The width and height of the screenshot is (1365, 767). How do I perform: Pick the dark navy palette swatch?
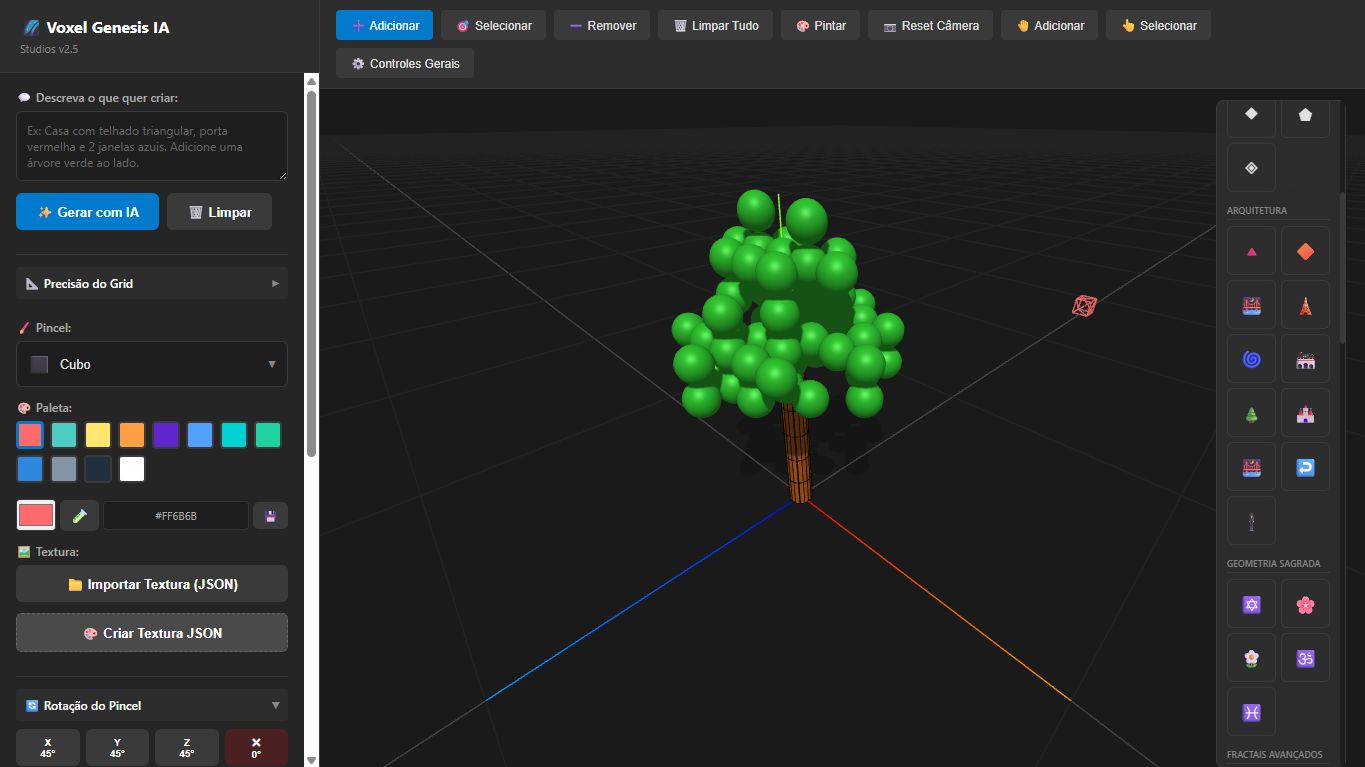[x=98, y=469]
